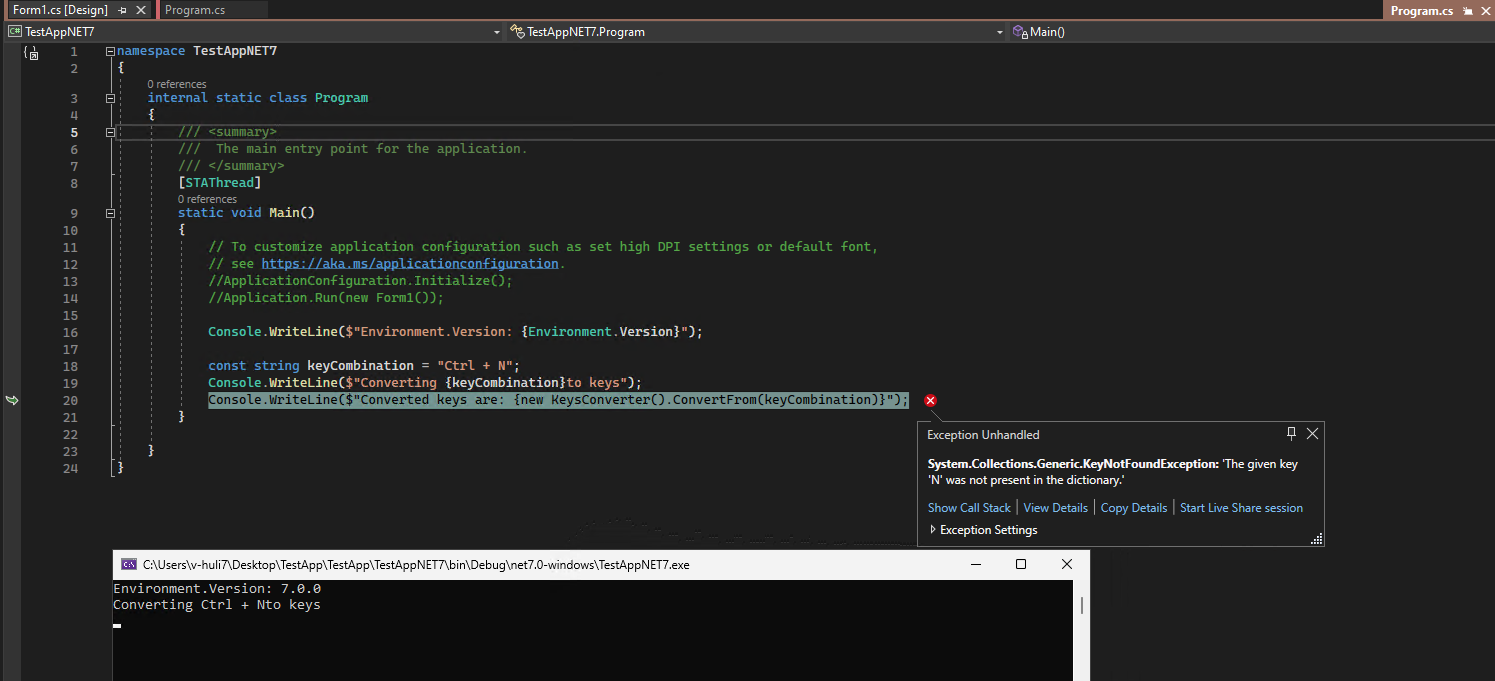Click the method icon beside Main()
Viewport: 1495px width, 681px height.
pos(1021,31)
